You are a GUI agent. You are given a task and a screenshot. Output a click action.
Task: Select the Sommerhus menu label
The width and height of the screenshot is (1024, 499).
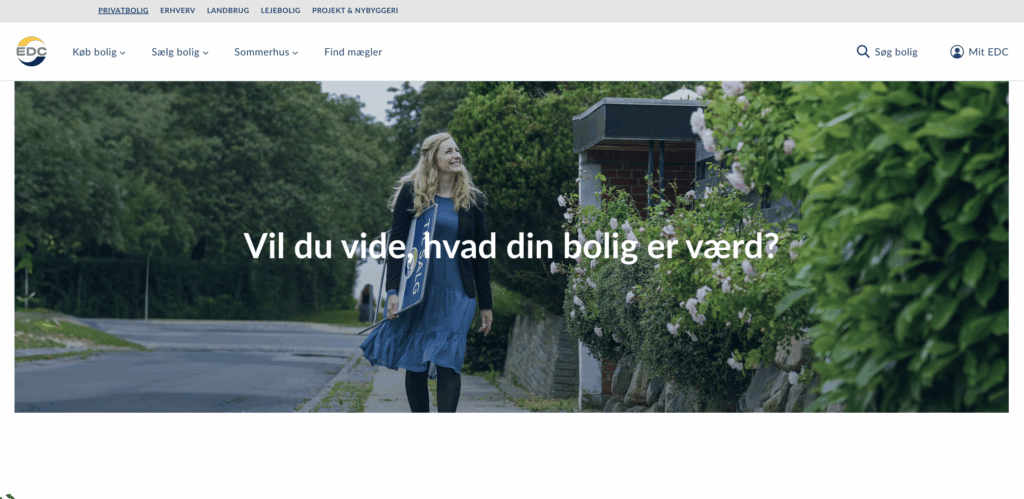point(260,52)
